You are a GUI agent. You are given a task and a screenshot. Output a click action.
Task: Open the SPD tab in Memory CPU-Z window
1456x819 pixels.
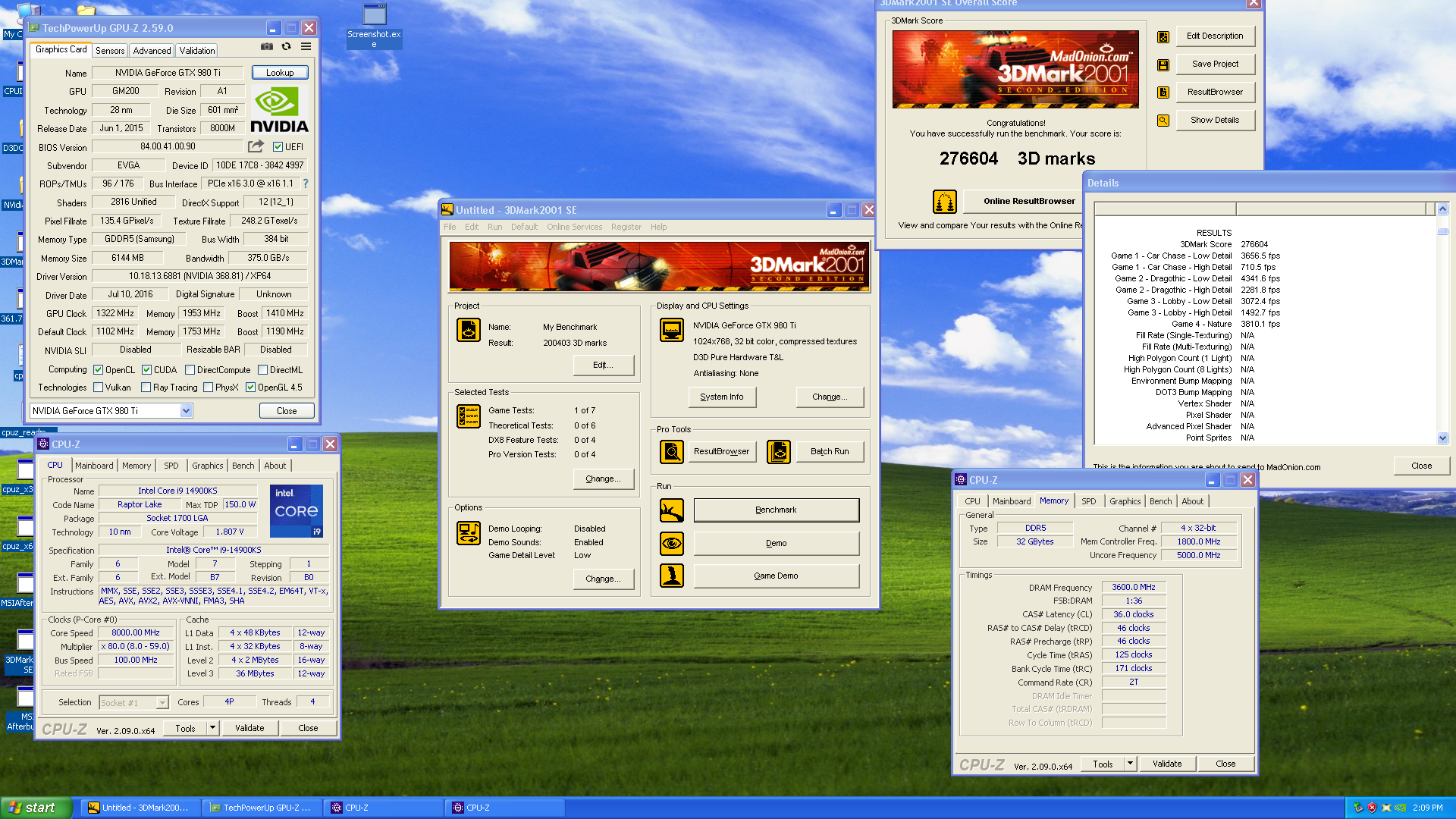coord(1089,501)
